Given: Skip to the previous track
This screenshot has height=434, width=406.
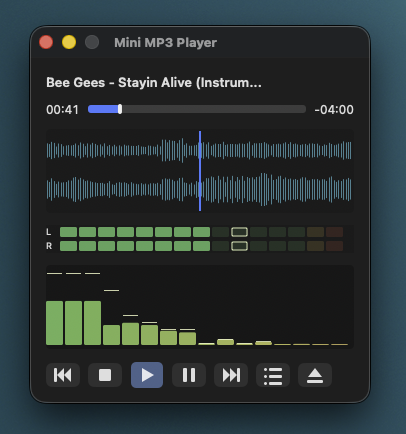Looking at the screenshot, I should click(x=63, y=375).
